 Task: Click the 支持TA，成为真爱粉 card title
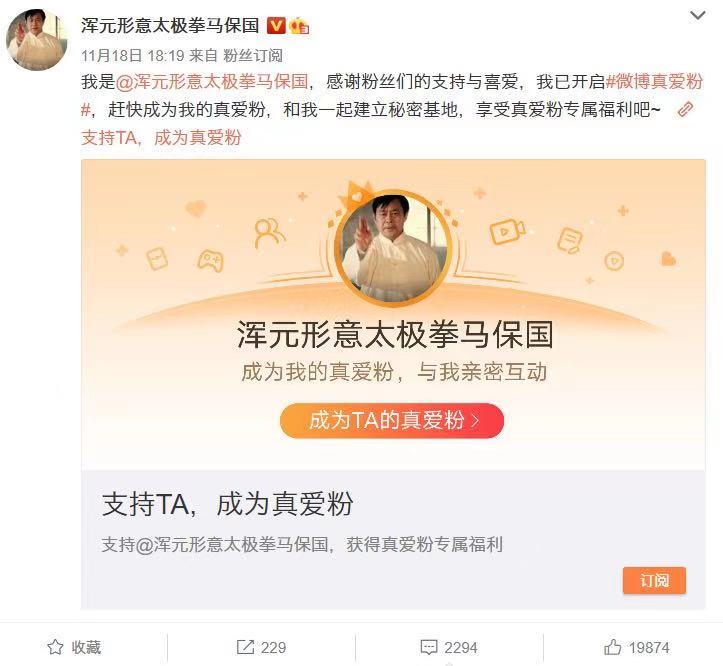[x=227, y=504]
